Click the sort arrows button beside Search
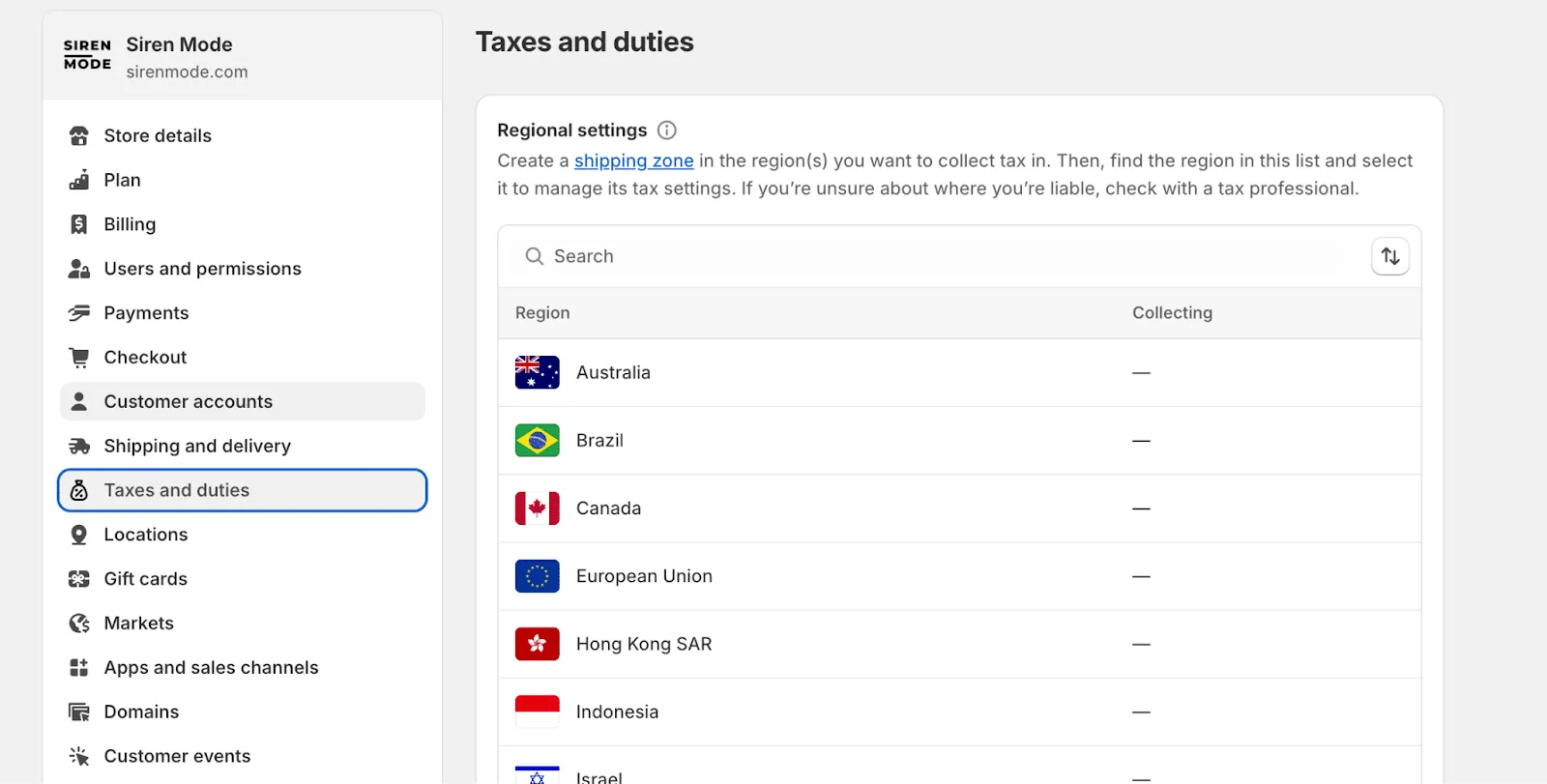 coord(1390,256)
